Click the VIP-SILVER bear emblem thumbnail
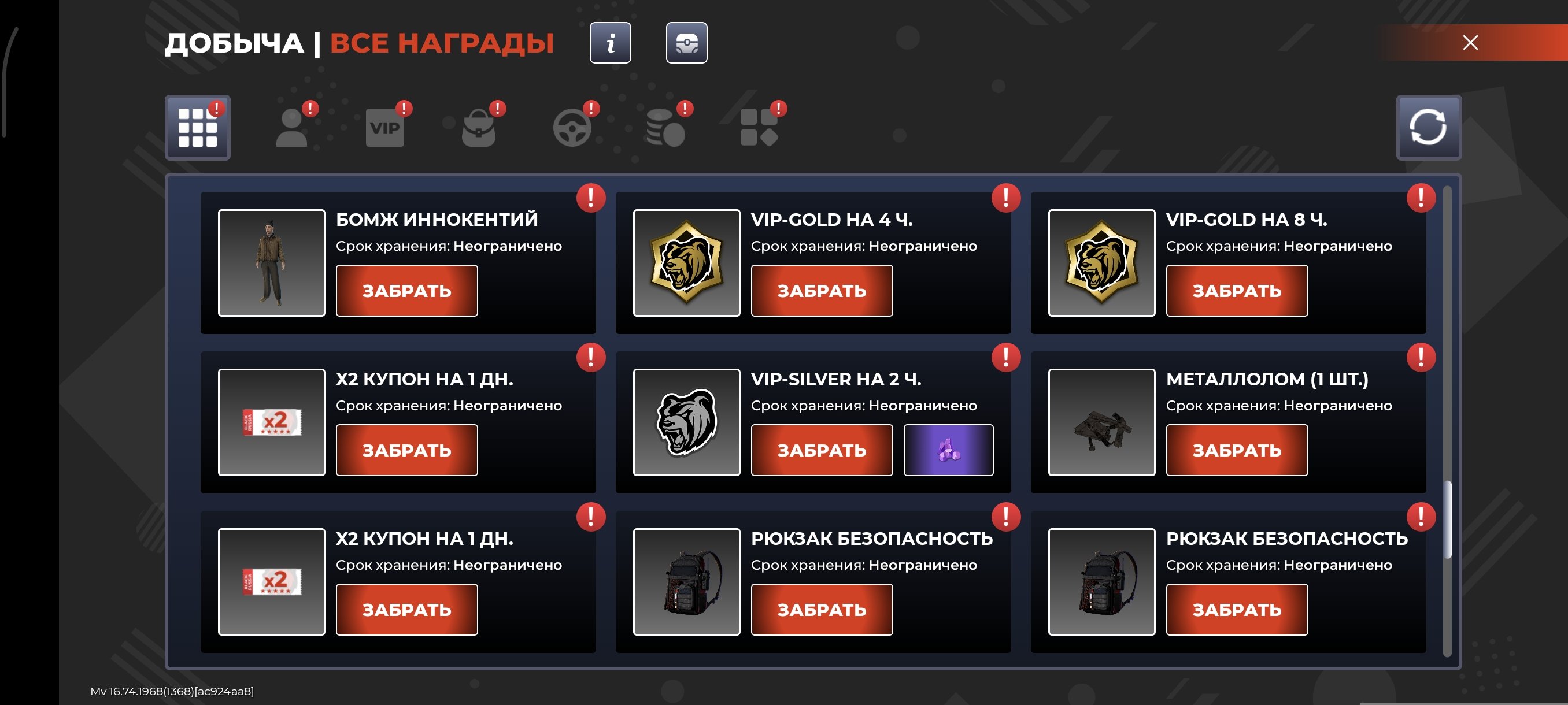This screenshot has width=1568, height=705. pos(687,422)
